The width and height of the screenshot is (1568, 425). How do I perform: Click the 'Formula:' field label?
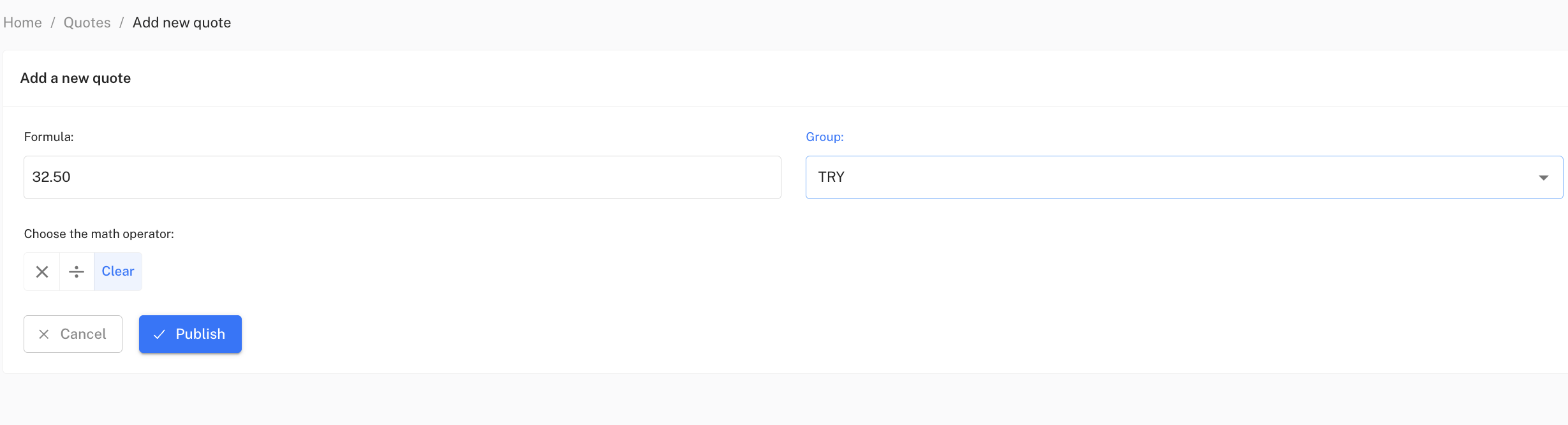point(49,137)
